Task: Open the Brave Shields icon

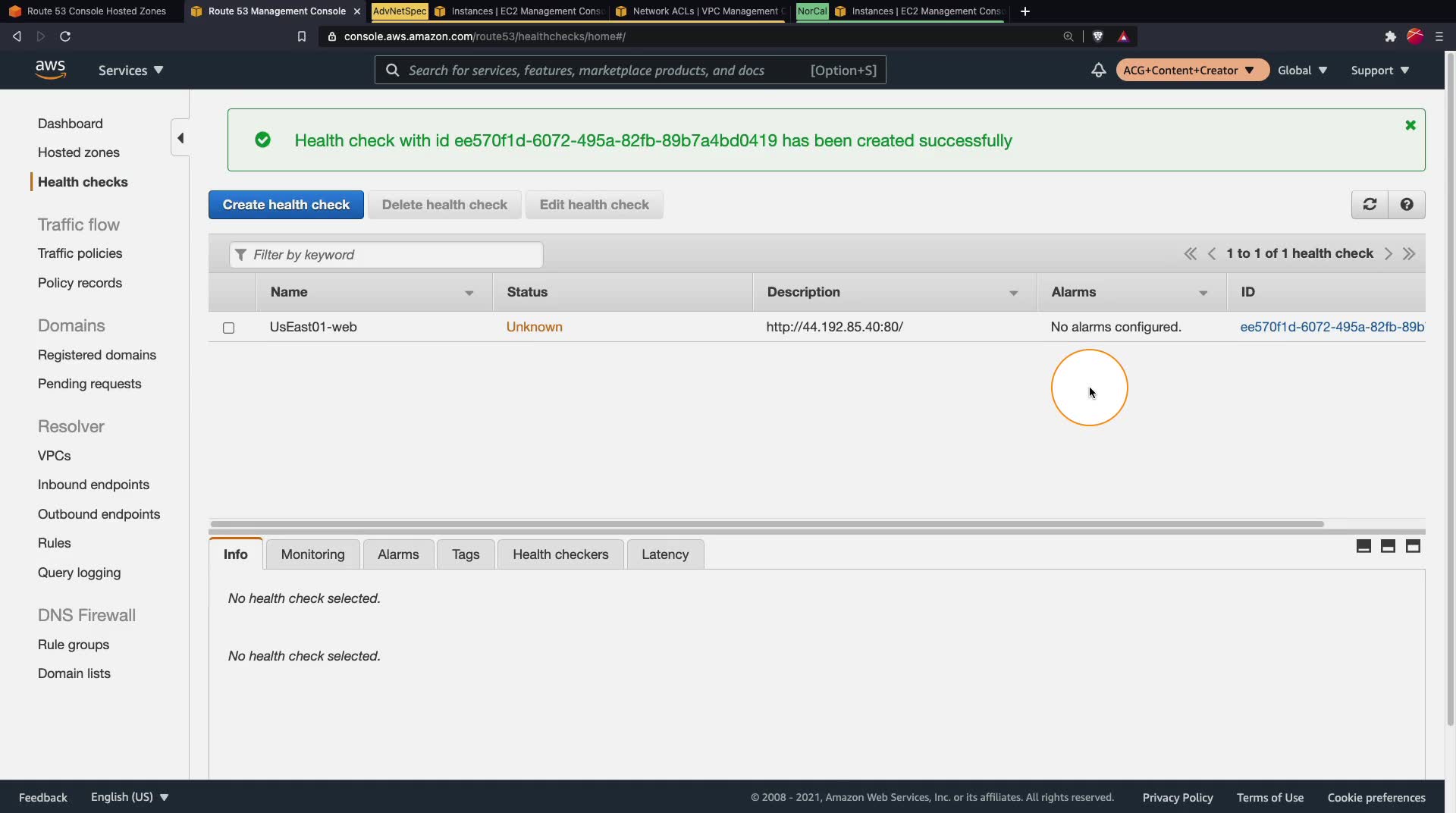Action: click(x=1097, y=36)
